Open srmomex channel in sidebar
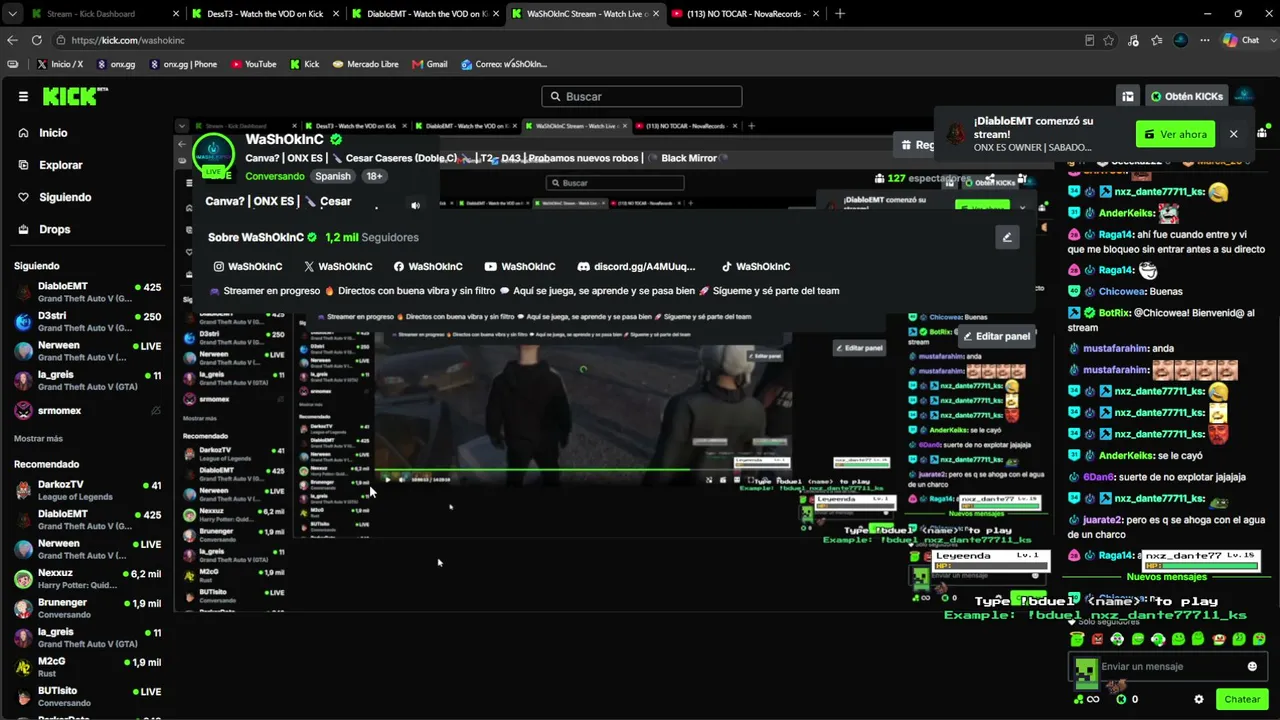 tap(88, 411)
